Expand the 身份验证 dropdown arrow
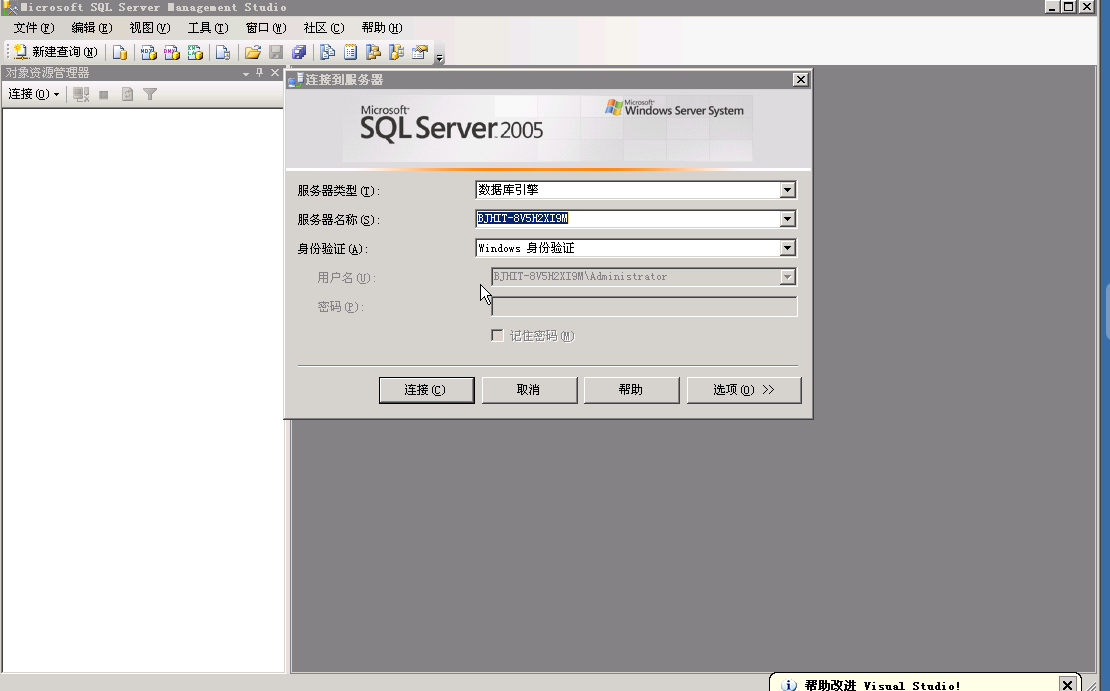This screenshot has width=1110, height=691. tap(787, 248)
